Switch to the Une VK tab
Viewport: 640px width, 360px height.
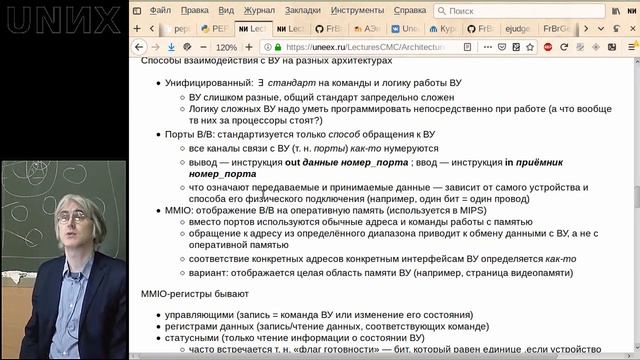[x=405, y=29]
